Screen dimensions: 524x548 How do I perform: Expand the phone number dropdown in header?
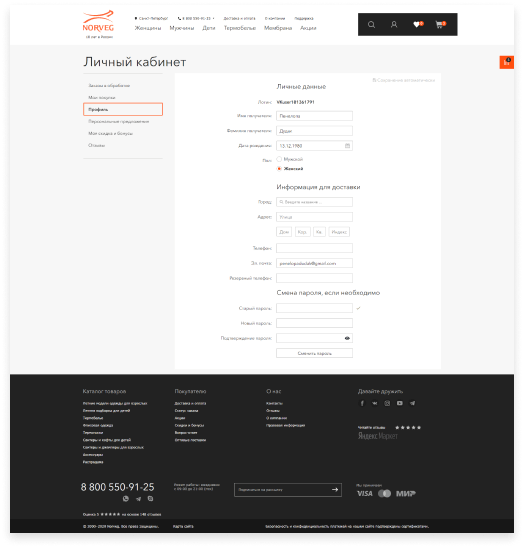click(196, 18)
